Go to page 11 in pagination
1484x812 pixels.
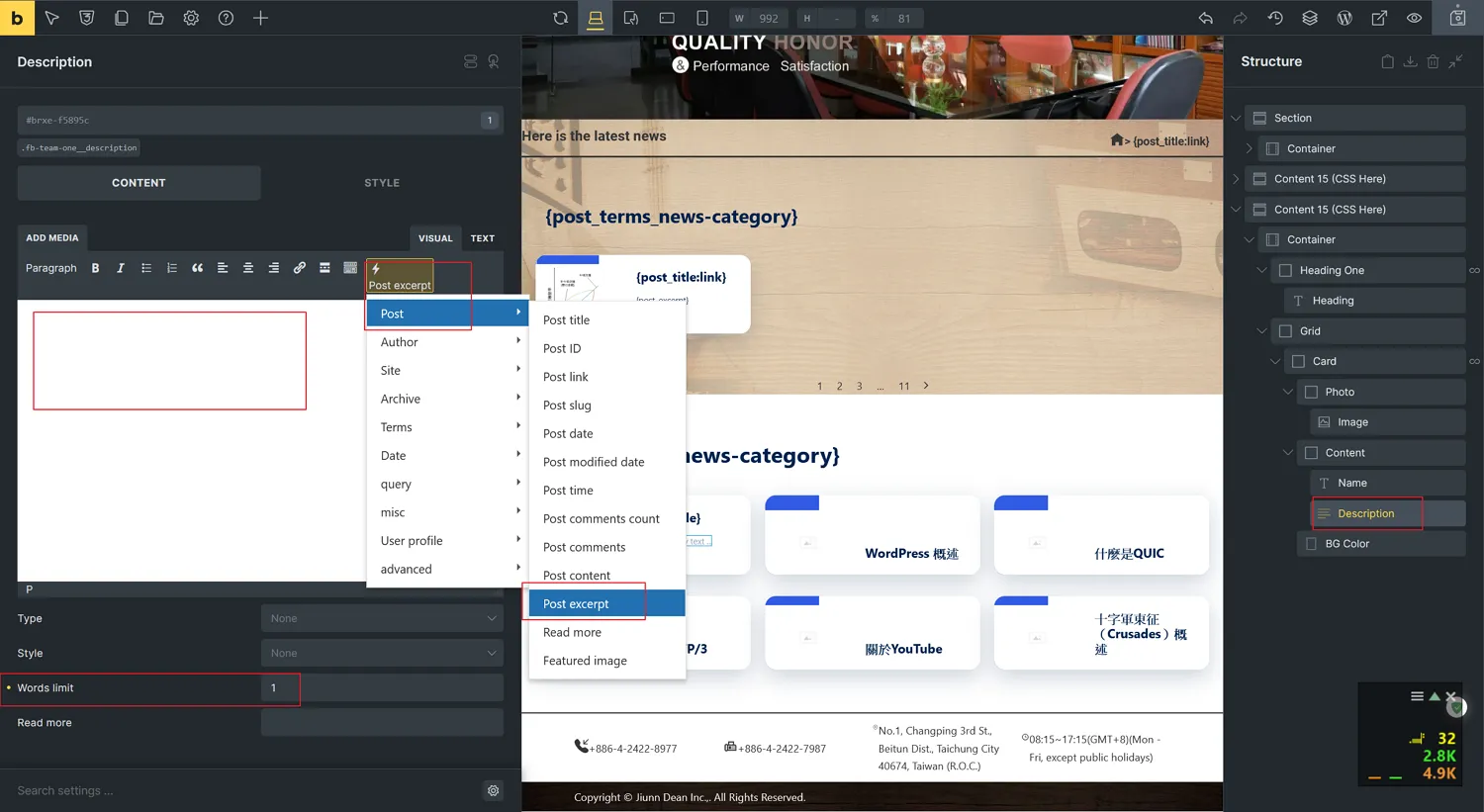[x=903, y=387]
